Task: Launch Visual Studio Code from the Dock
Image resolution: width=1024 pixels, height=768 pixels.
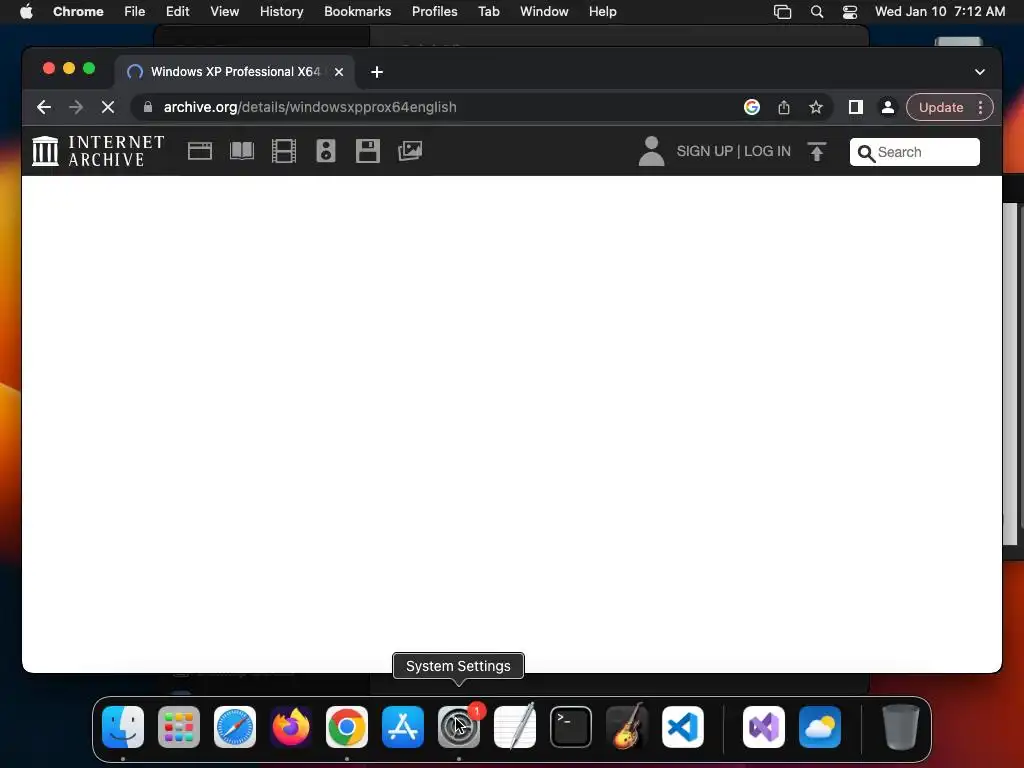Action: tap(682, 727)
